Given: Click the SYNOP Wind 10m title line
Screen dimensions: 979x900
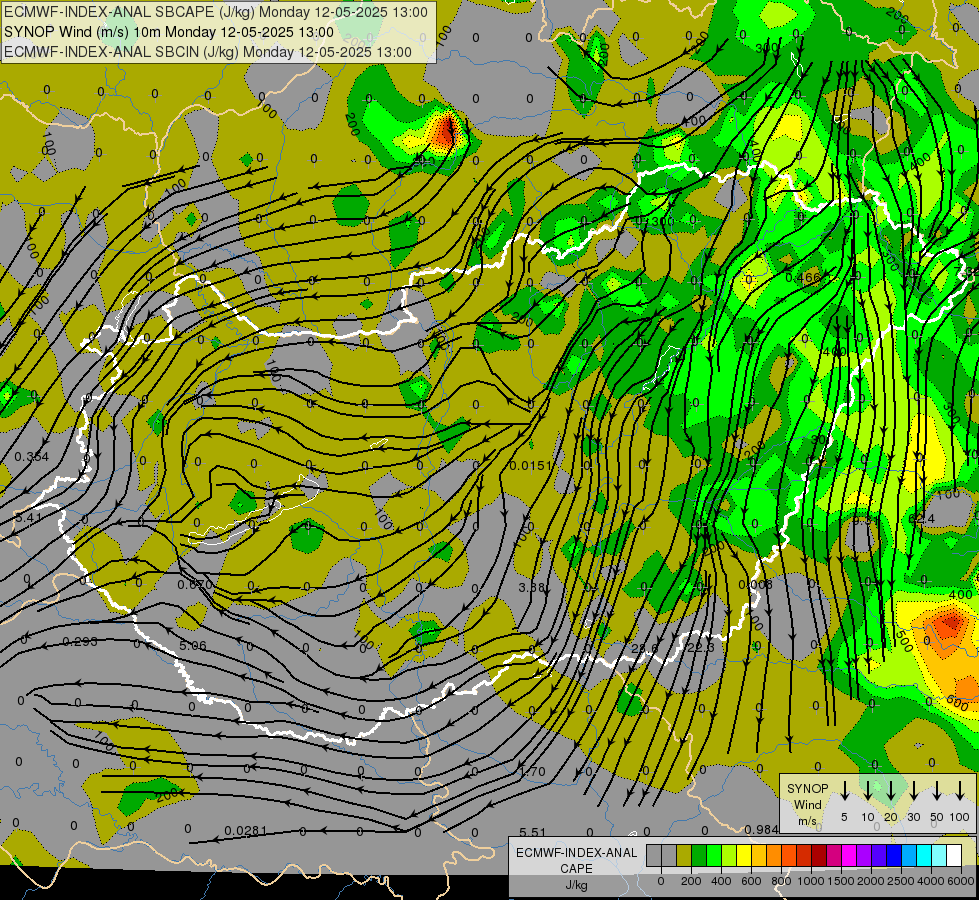Looking at the screenshot, I should (169, 32).
